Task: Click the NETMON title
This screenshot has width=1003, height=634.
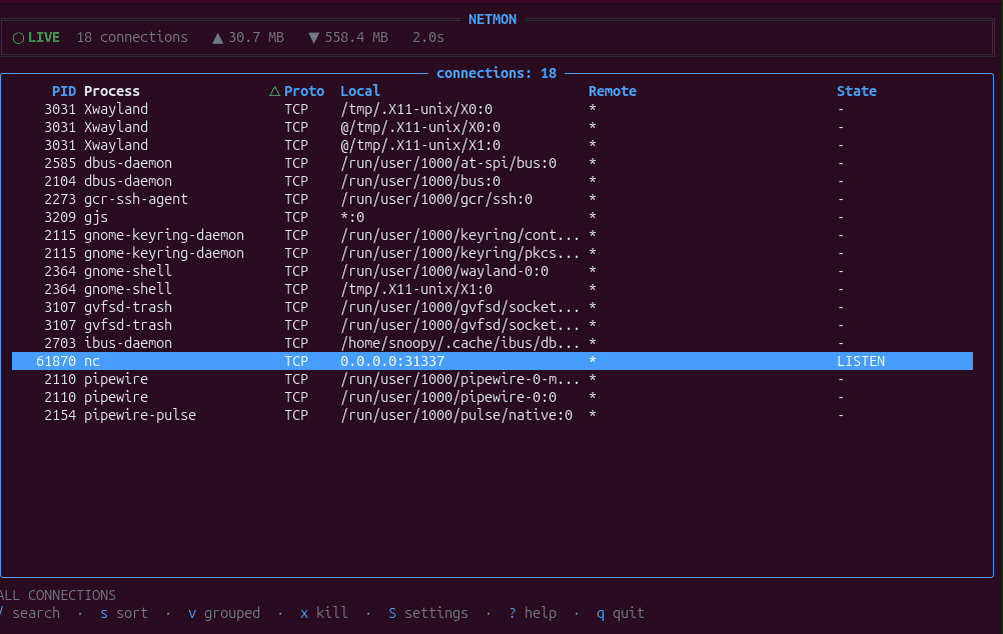Action: 492,19
